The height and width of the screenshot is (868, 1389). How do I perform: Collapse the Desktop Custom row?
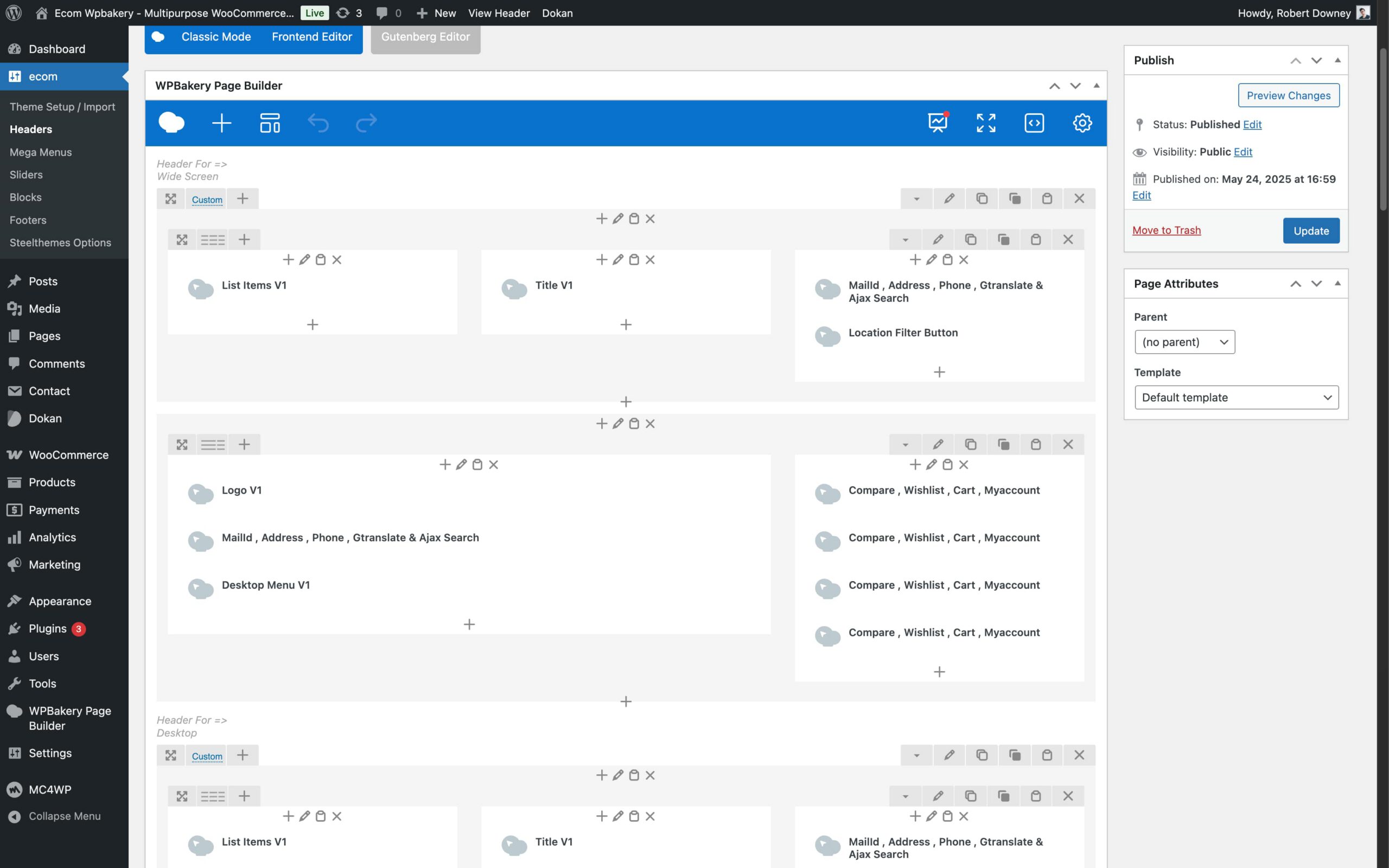pos(916,755)
